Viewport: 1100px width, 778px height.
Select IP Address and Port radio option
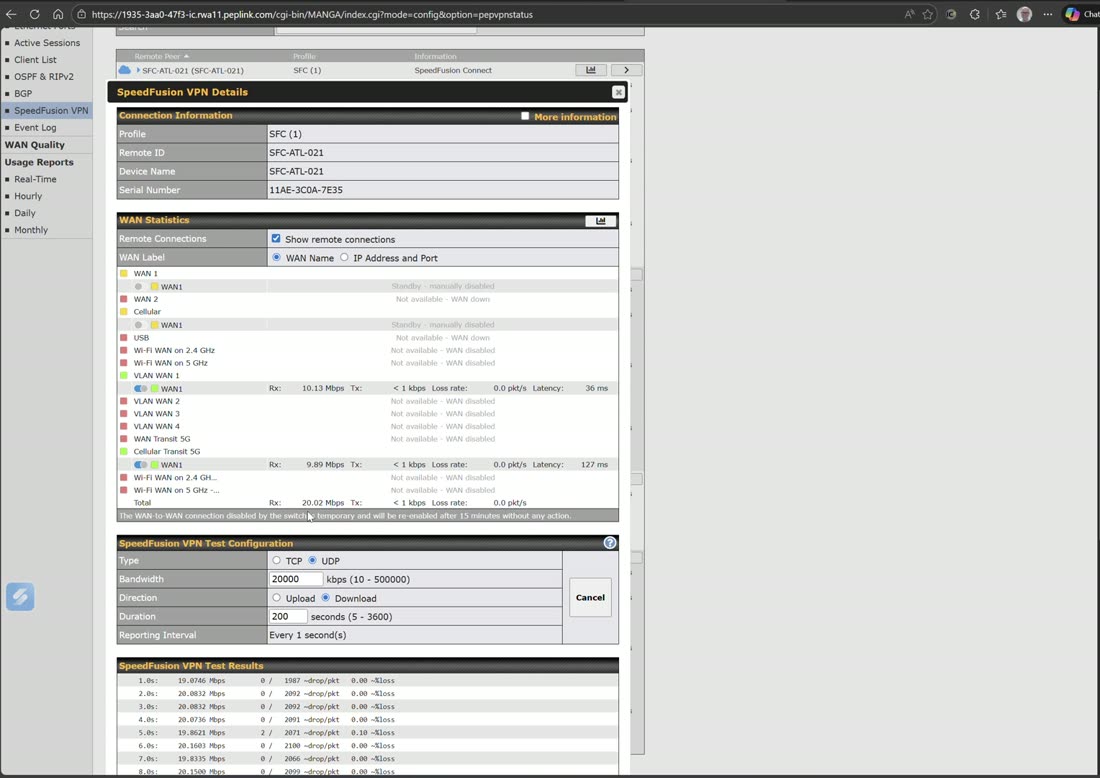tap(344, 257)
